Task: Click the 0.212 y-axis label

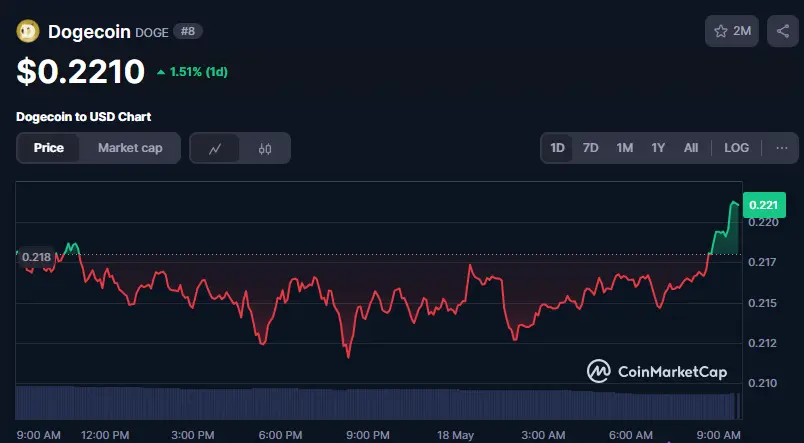Action: 763,343
